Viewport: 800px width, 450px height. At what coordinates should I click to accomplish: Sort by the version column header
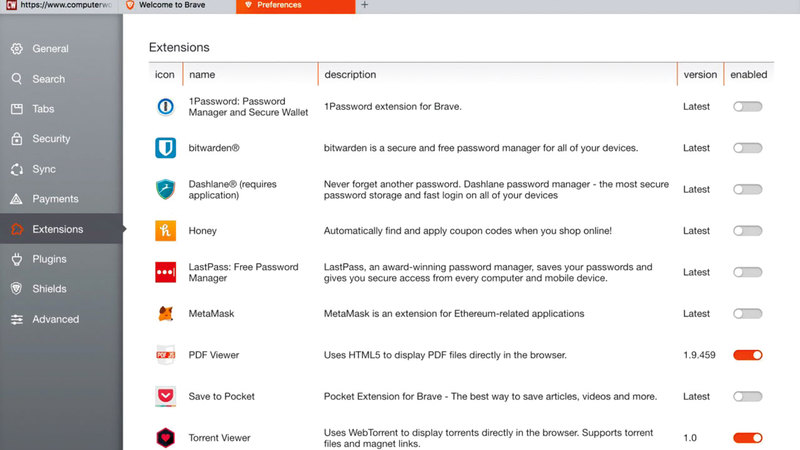point(699,75)
